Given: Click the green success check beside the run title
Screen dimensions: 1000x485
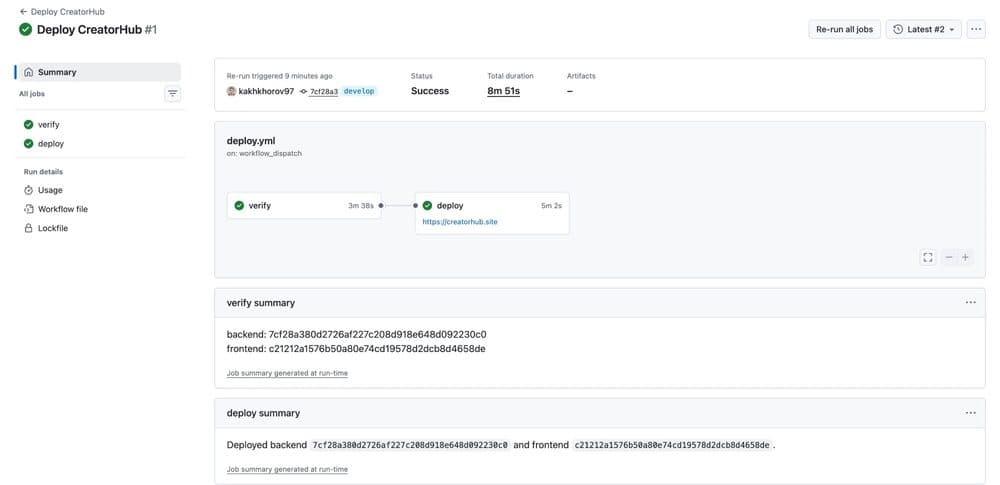Looking at the screenshot, I should [26, 29].
